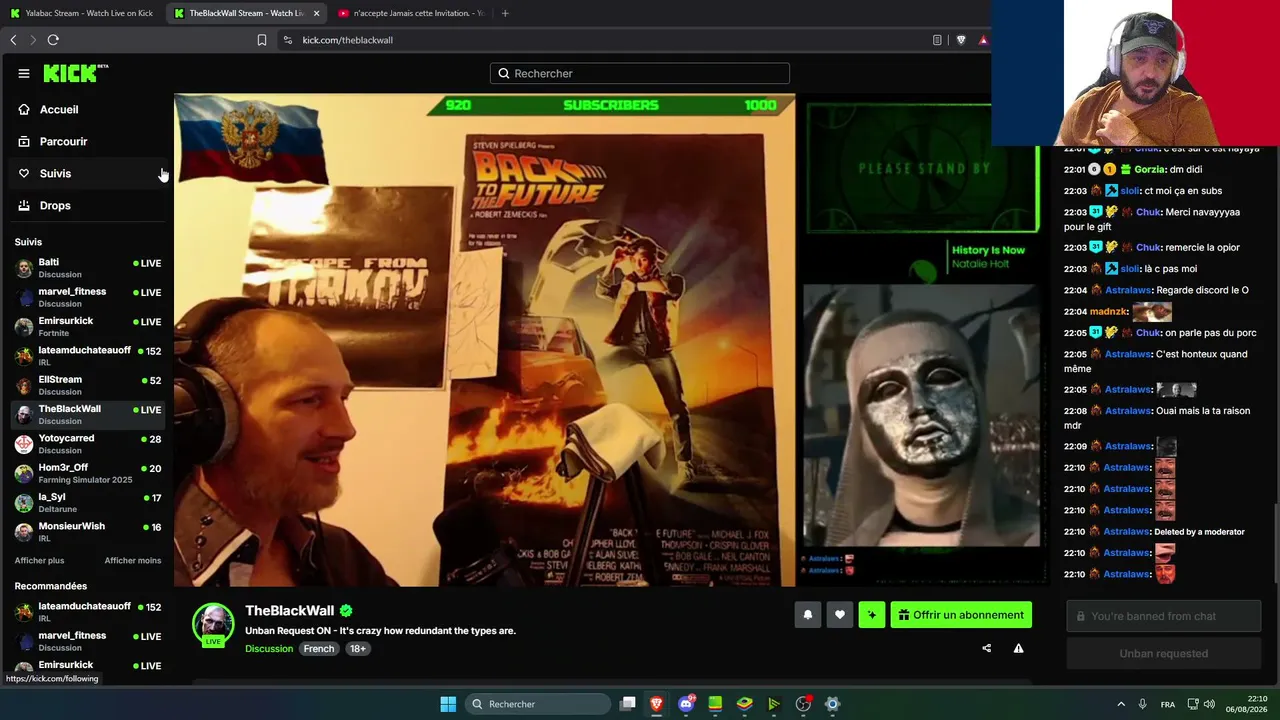This screenshot has width=1280, height=720.
Task: Open Drops in the sidebar
Action: (x=86, y=206)
